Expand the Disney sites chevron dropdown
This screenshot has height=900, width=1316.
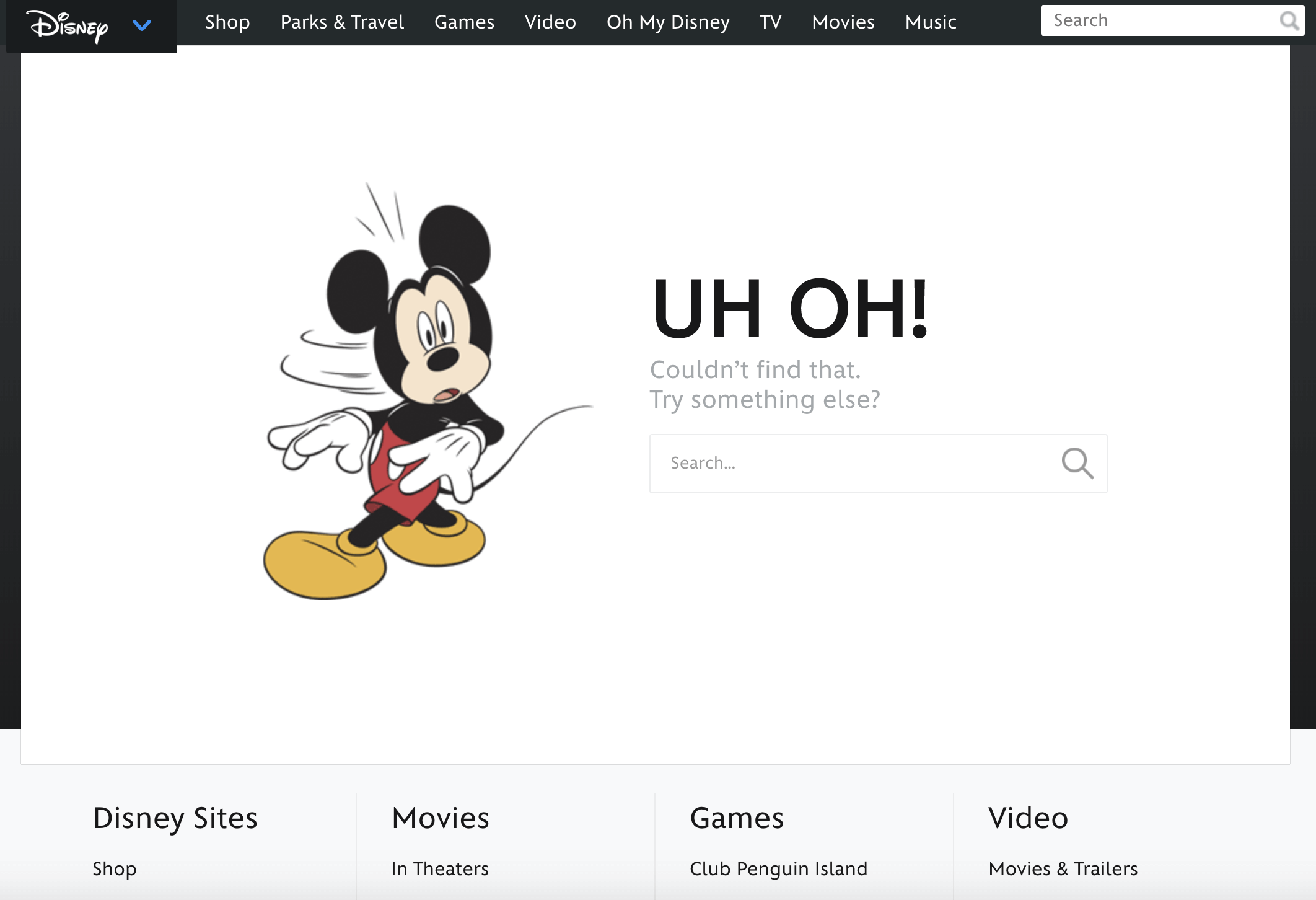coord(142,25)
